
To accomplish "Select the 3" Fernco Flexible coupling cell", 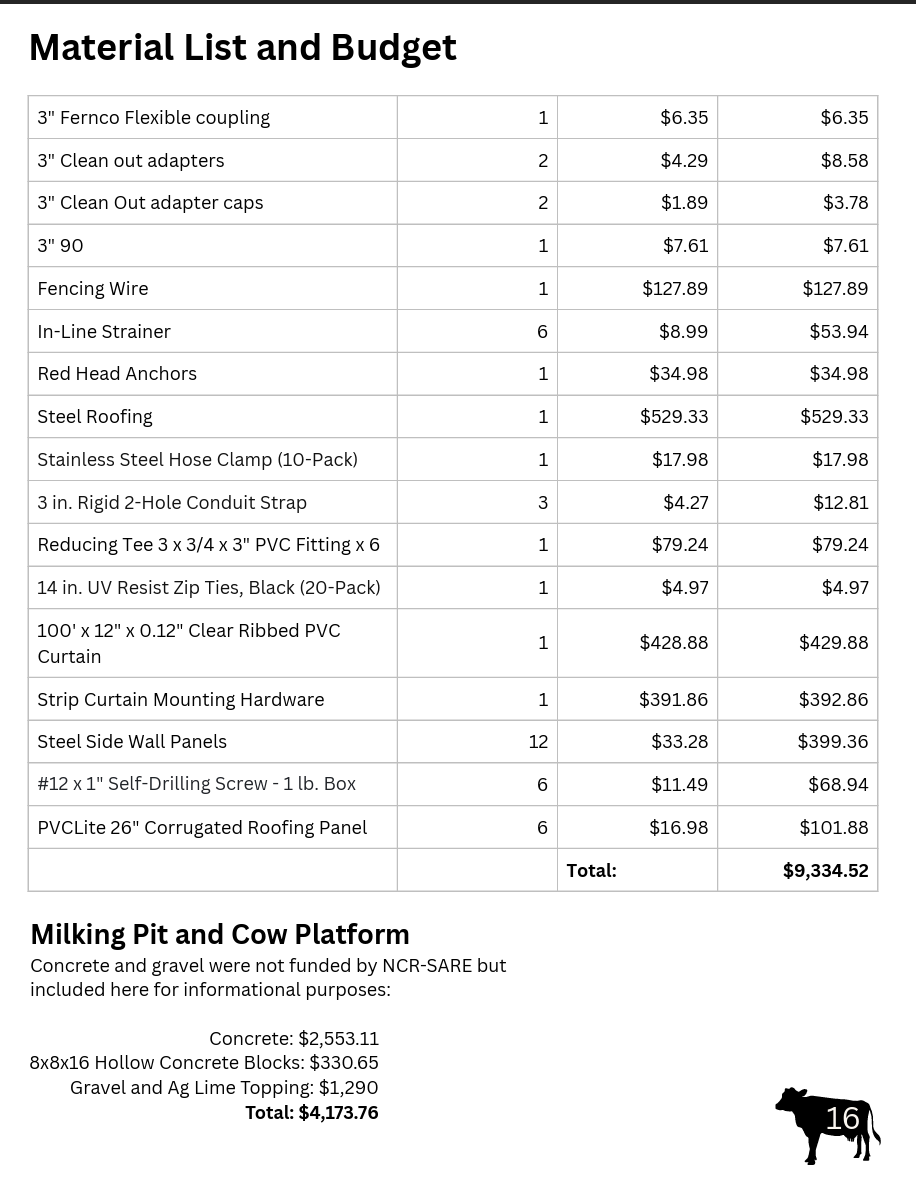I will click(153, 117).
